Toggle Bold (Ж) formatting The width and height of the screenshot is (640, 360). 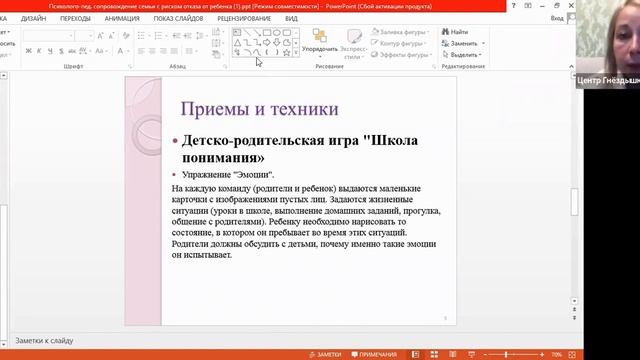click(28, 51)
